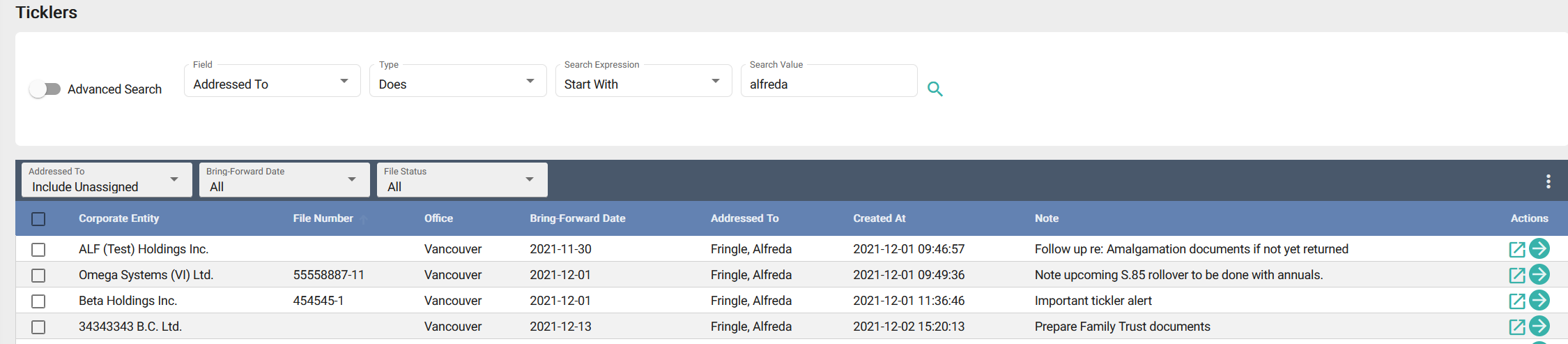
Task: Sort by the Corporate Entity column header
Action: [118, 218]
